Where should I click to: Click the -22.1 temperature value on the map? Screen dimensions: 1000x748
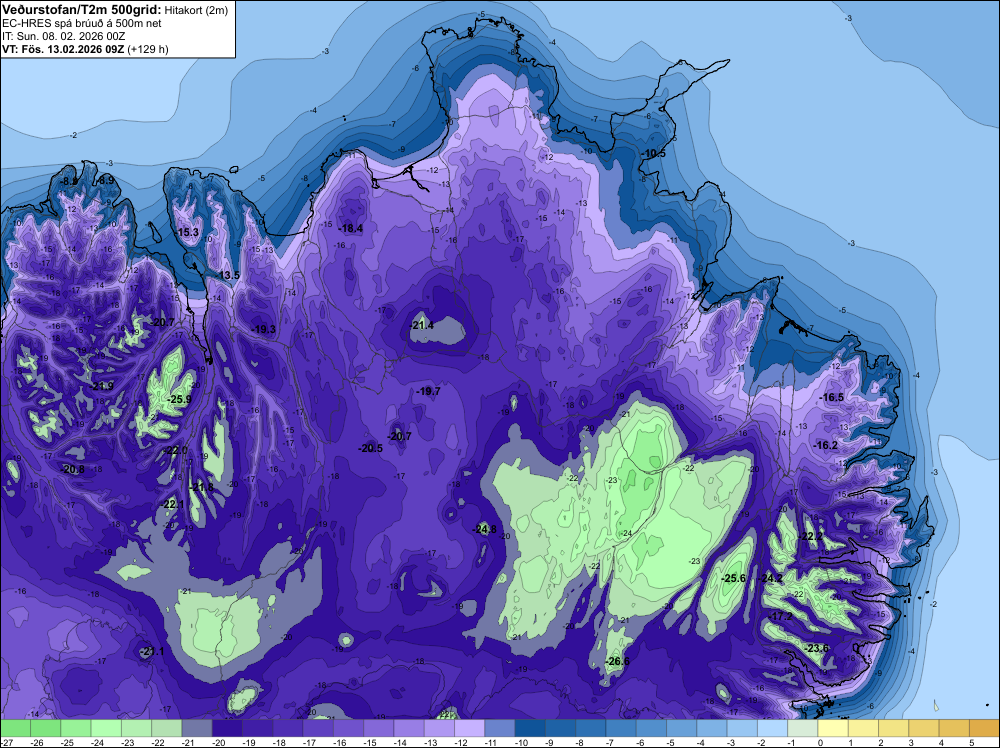[172, 504]
